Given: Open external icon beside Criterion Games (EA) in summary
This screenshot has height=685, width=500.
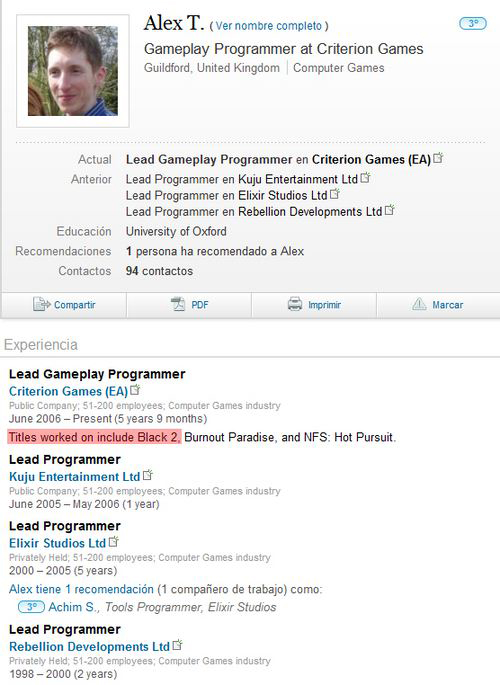Looking at the screenshot, I should coord(438,158).
